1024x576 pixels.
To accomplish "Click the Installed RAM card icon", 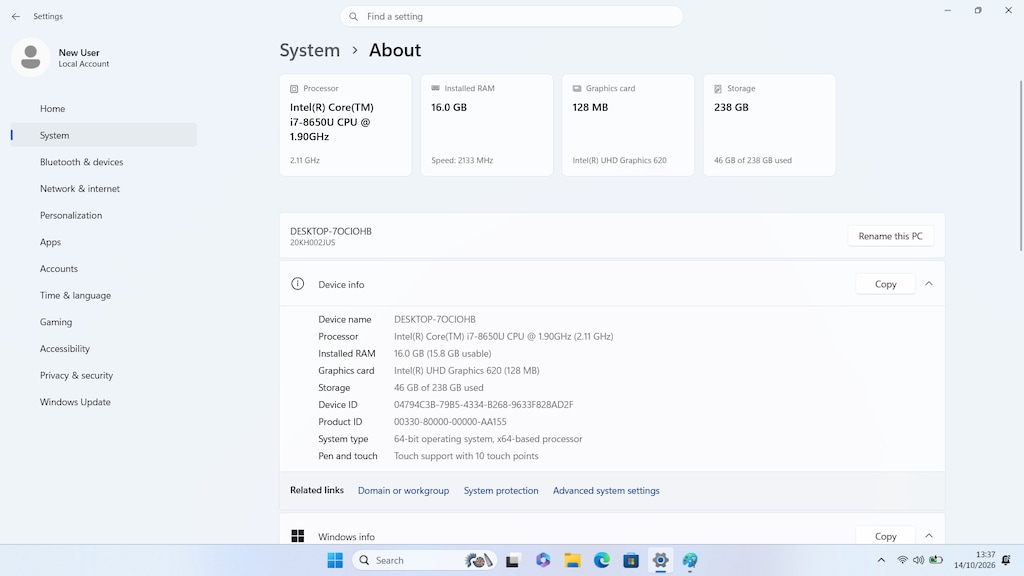I will [436, 88].
